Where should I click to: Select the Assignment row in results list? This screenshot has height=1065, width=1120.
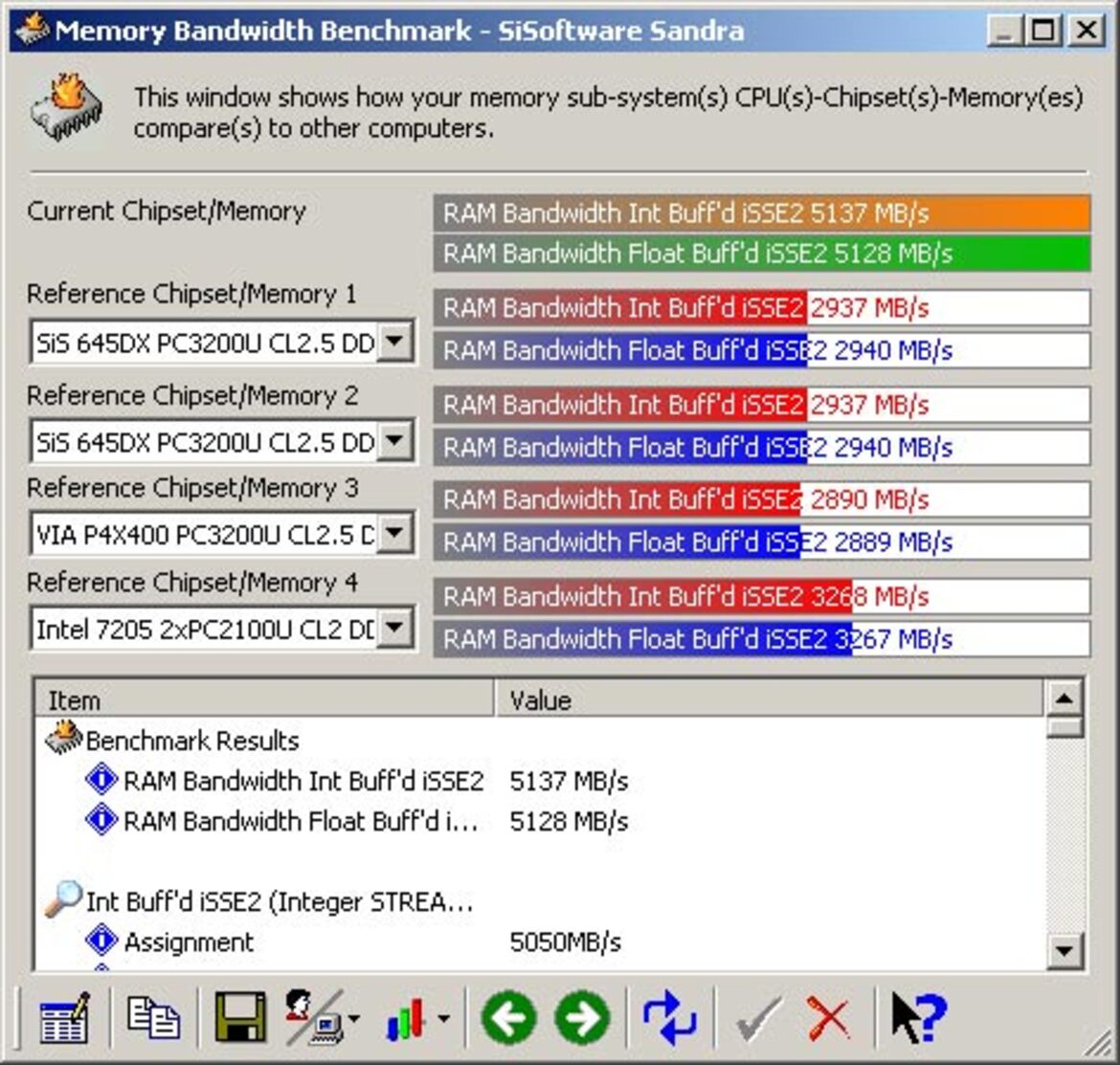pos(189,943)
